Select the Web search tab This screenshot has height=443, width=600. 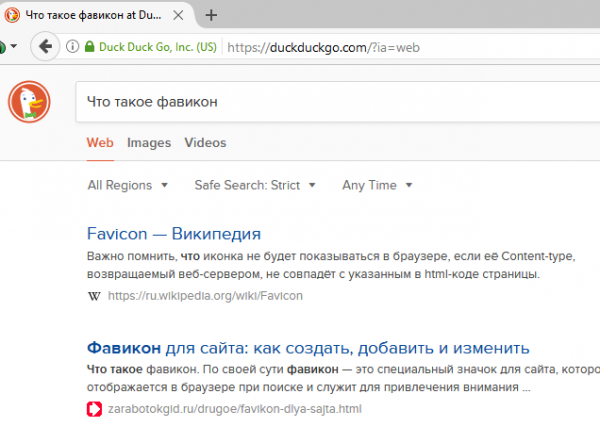click(x=99, y=143)
